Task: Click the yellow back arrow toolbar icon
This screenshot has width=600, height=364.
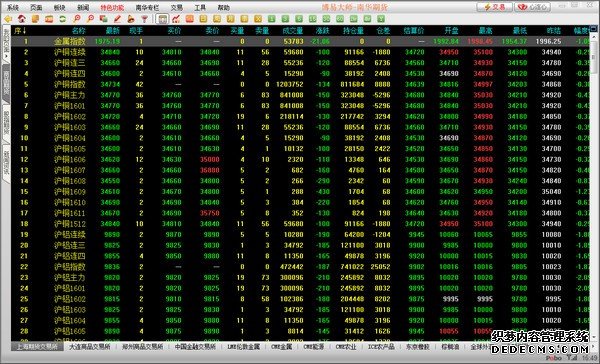Action: pos(8,19)
